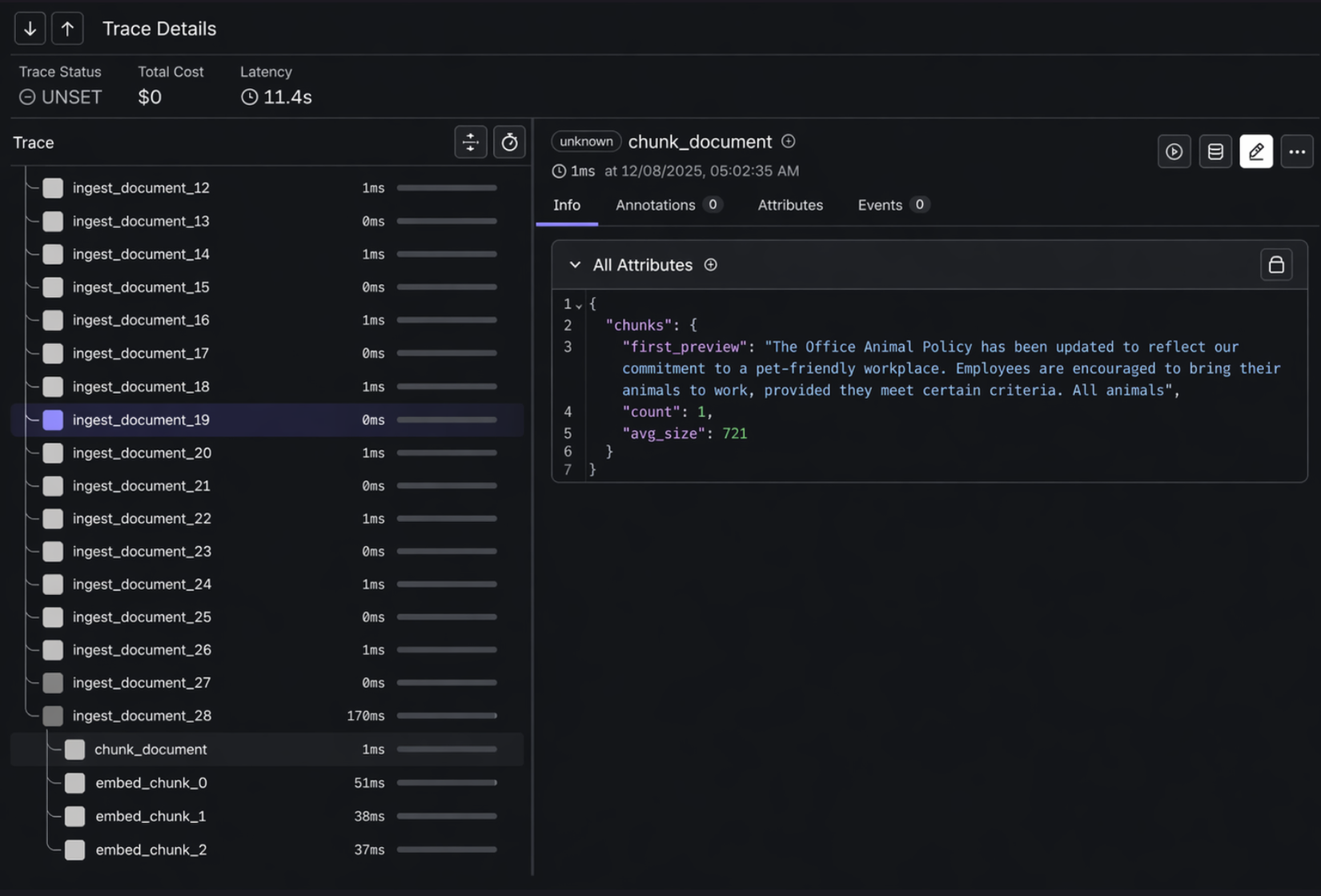The image size is (1321, 896).
Task: Click the timestamp 12/08/2025, 05:02:35 AM
Action: click(710, 171)
